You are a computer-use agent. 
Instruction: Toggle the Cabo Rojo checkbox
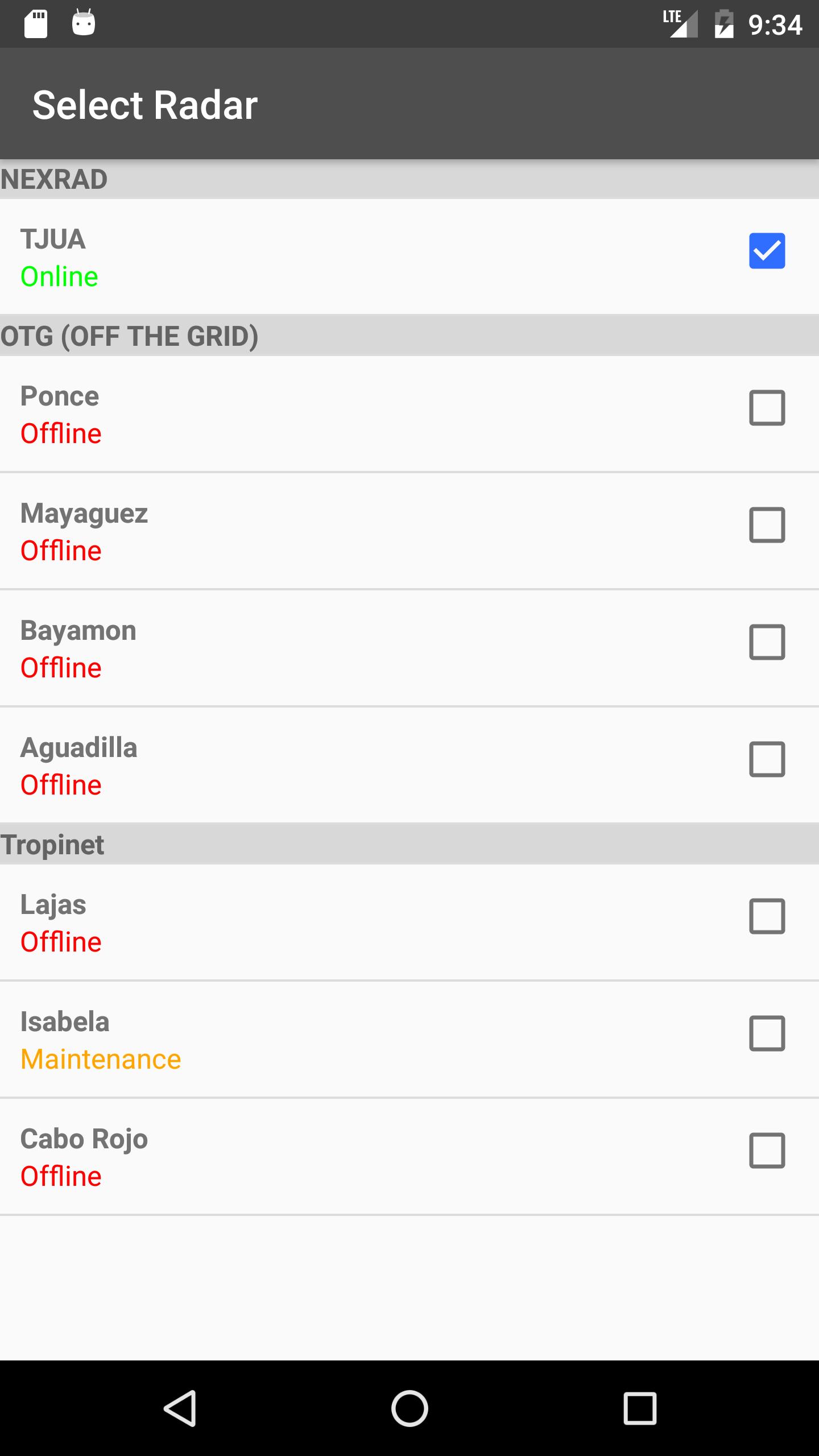tap(767, 1151)
